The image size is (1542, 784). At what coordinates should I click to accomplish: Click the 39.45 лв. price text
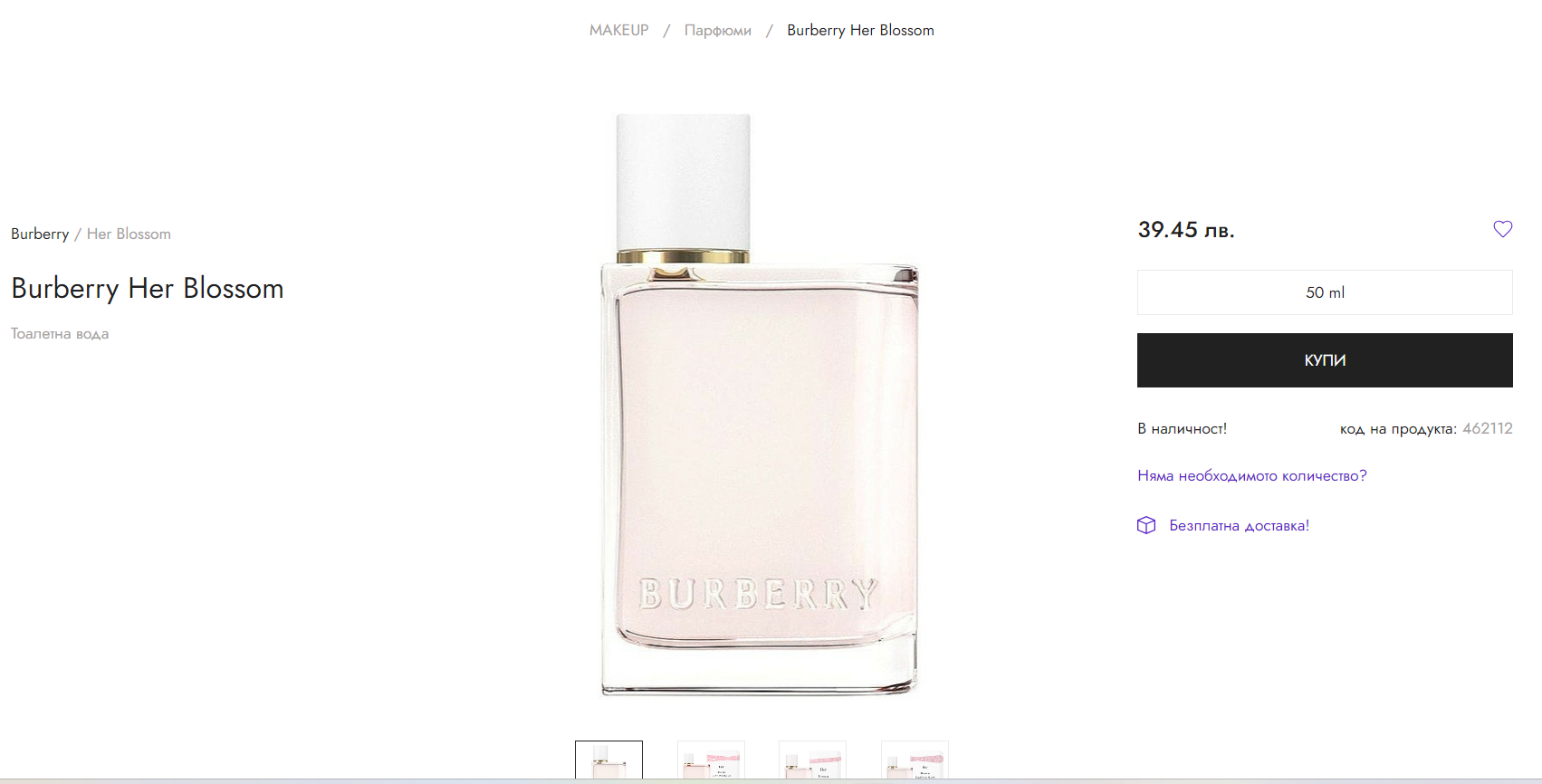pos(1186,230)
